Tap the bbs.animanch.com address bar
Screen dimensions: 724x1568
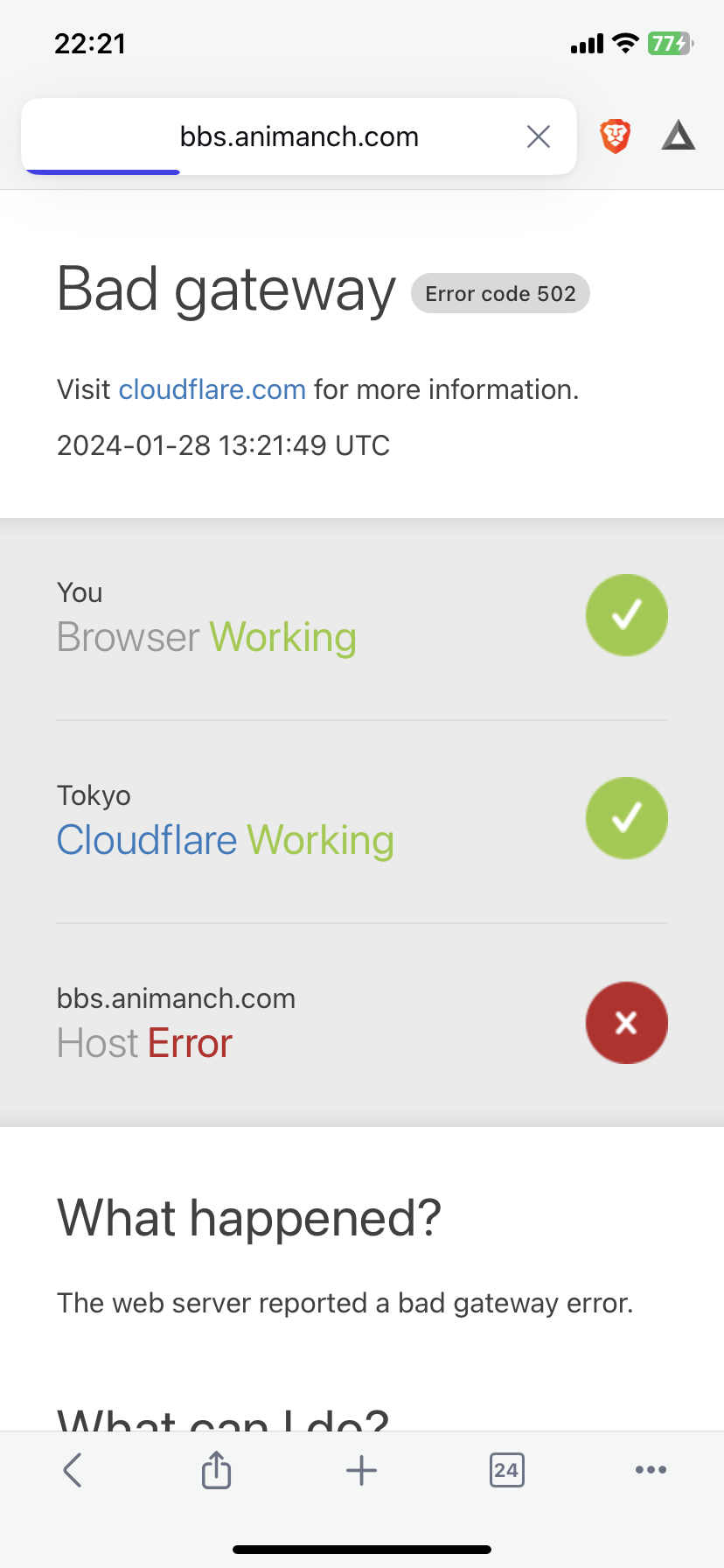coord(299,136)
